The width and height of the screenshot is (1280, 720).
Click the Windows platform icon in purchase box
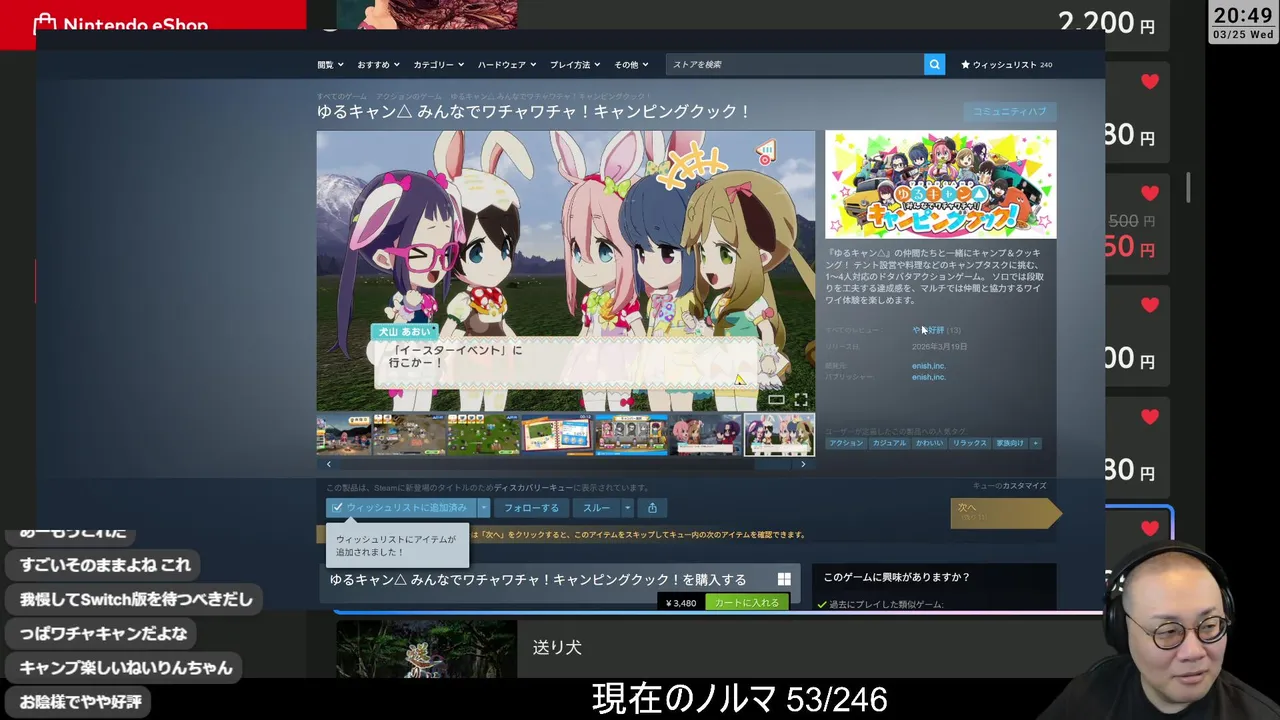784,579
